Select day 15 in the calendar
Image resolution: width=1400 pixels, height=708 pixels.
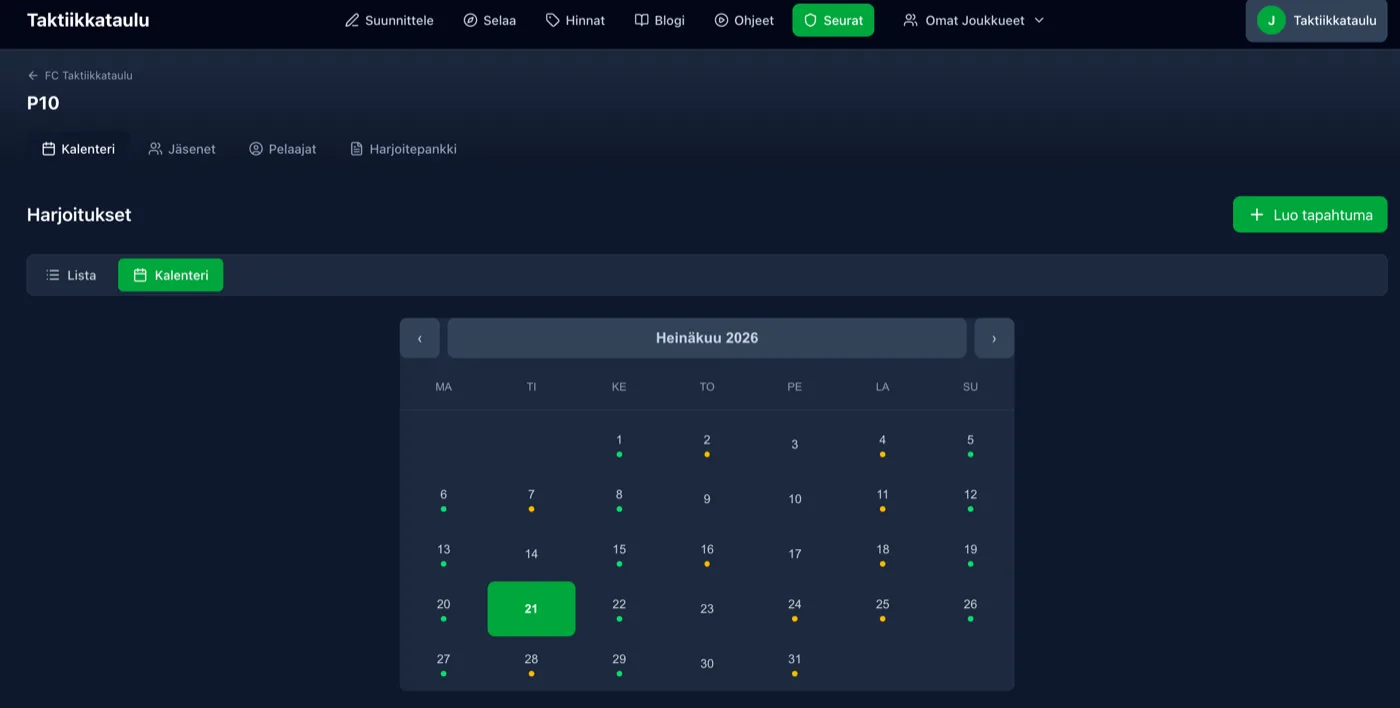(619, 554)
